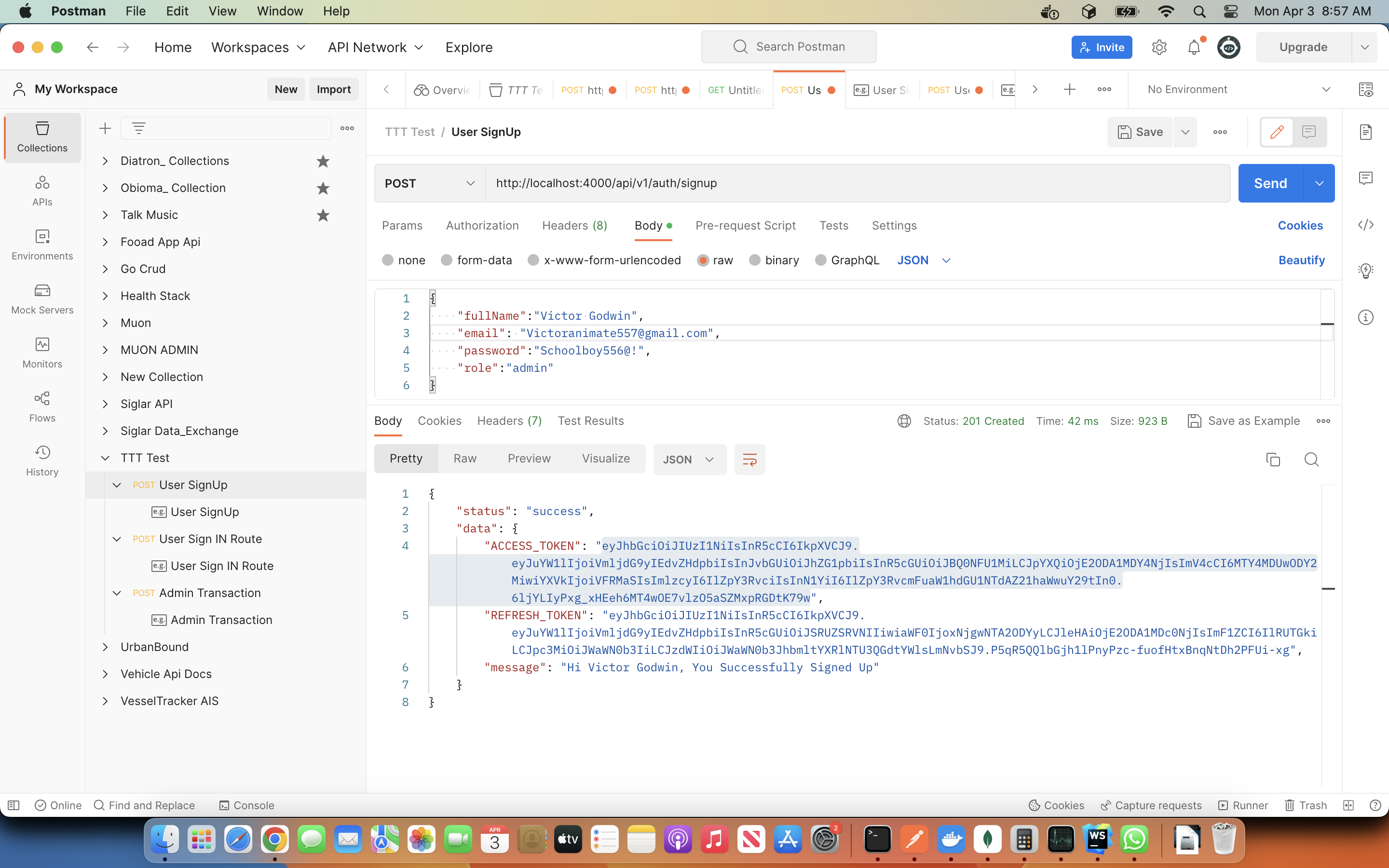The width and height of the screenshot is (1389, 868).
Task: Open the Window menu in menu bar
Action: point(280,11)
